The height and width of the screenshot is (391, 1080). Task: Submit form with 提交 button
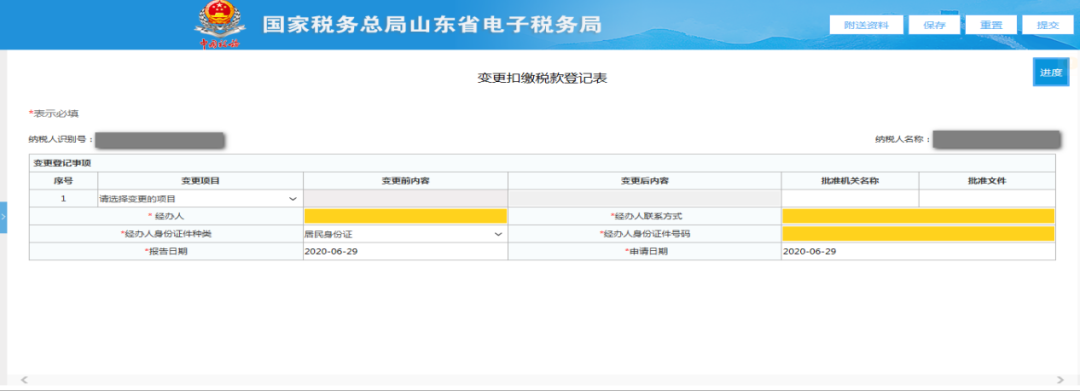(x=1048, y=25)
